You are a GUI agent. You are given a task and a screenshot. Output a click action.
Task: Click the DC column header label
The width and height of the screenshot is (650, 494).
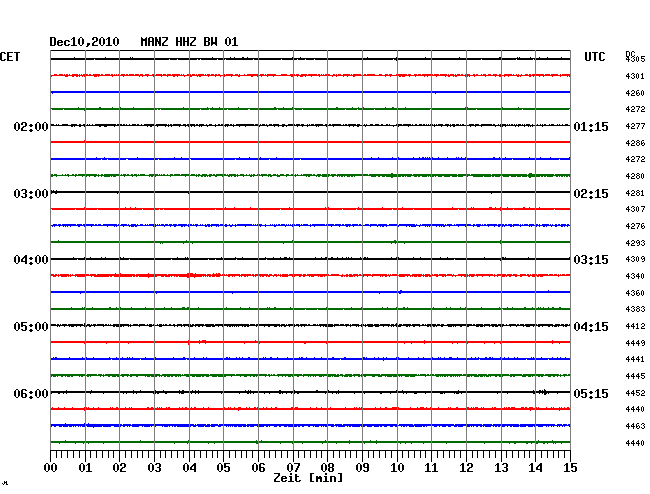(630, 53)
